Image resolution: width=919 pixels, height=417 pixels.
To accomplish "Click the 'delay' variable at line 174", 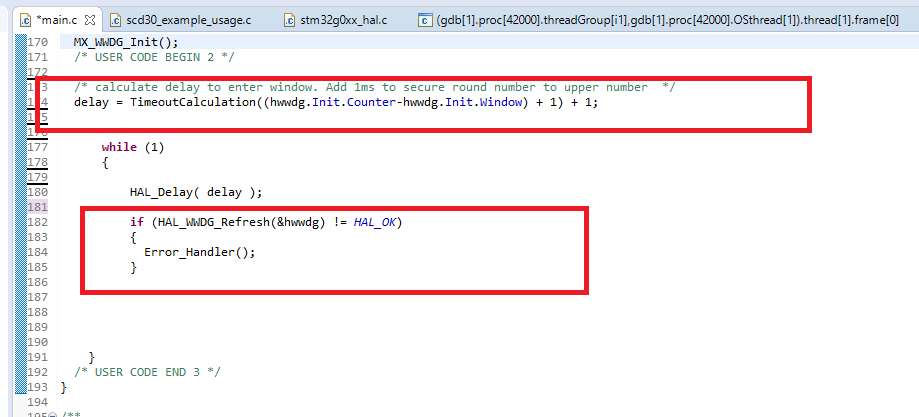I will (x=91, y=102).
